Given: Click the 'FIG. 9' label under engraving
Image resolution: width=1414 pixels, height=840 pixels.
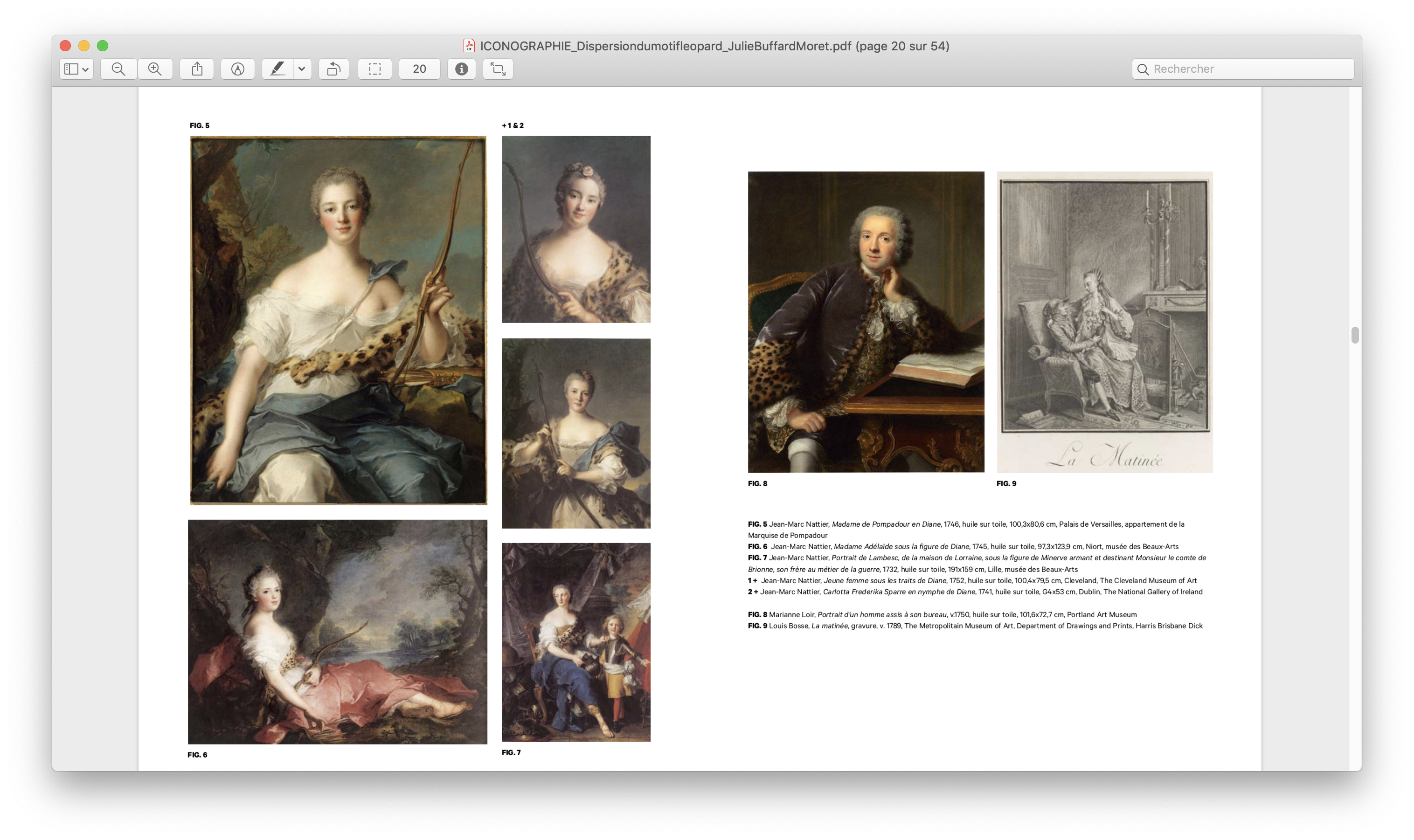Looking at the screenshot, I should click(x=1006, y=483).
